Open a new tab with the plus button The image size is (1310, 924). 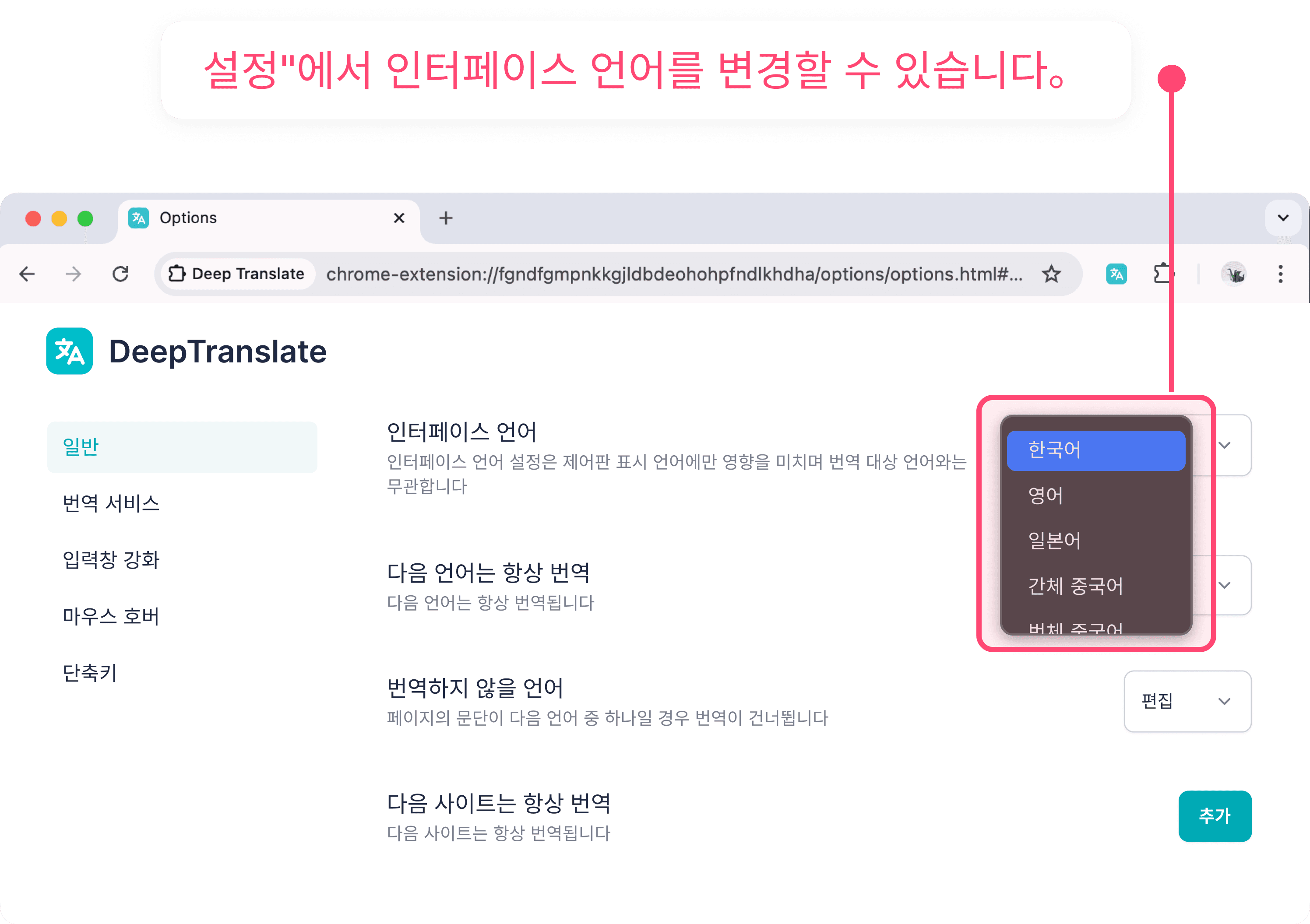click(x=446, y=218)
